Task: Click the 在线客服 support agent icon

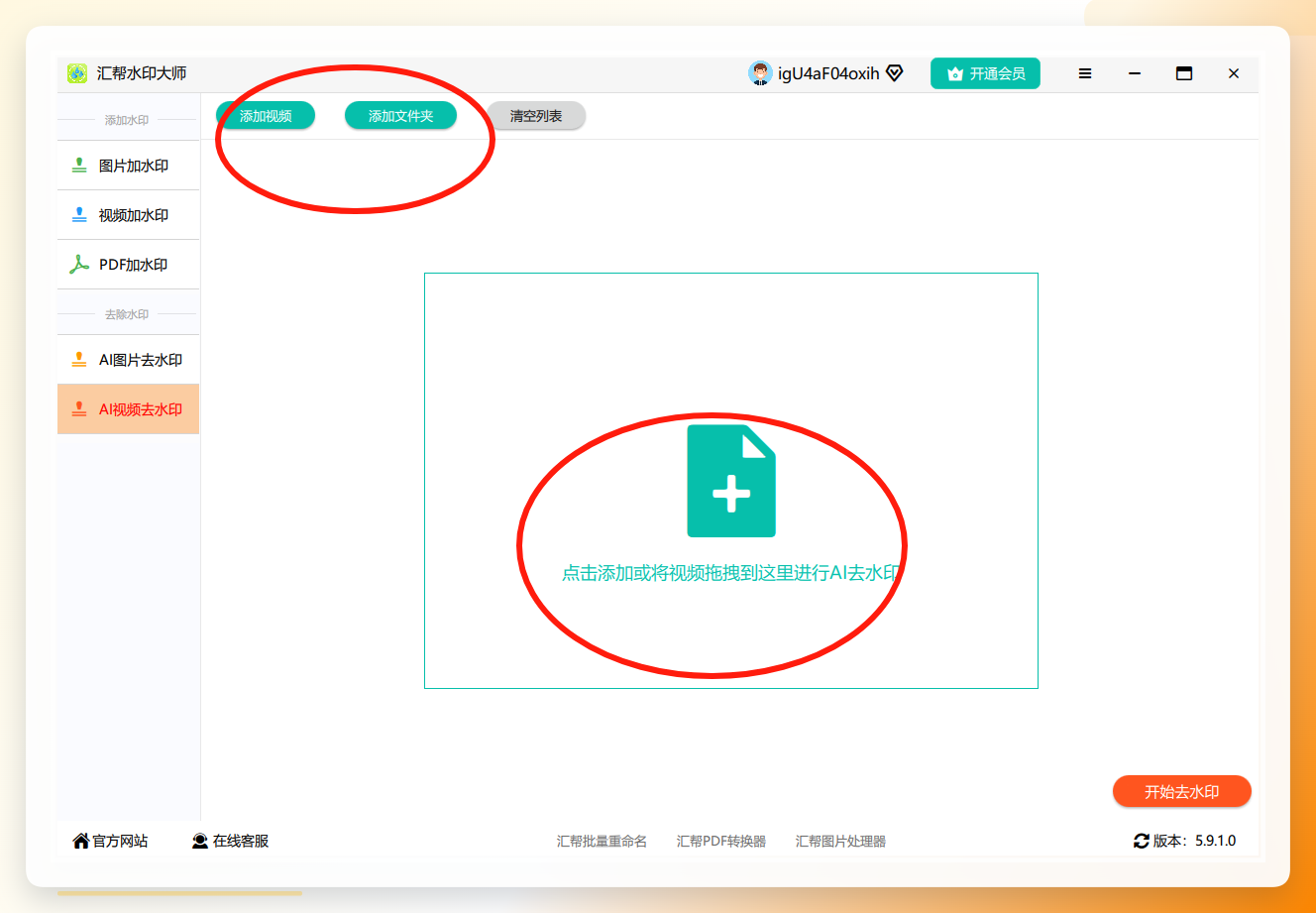Action: pos(200,841)
